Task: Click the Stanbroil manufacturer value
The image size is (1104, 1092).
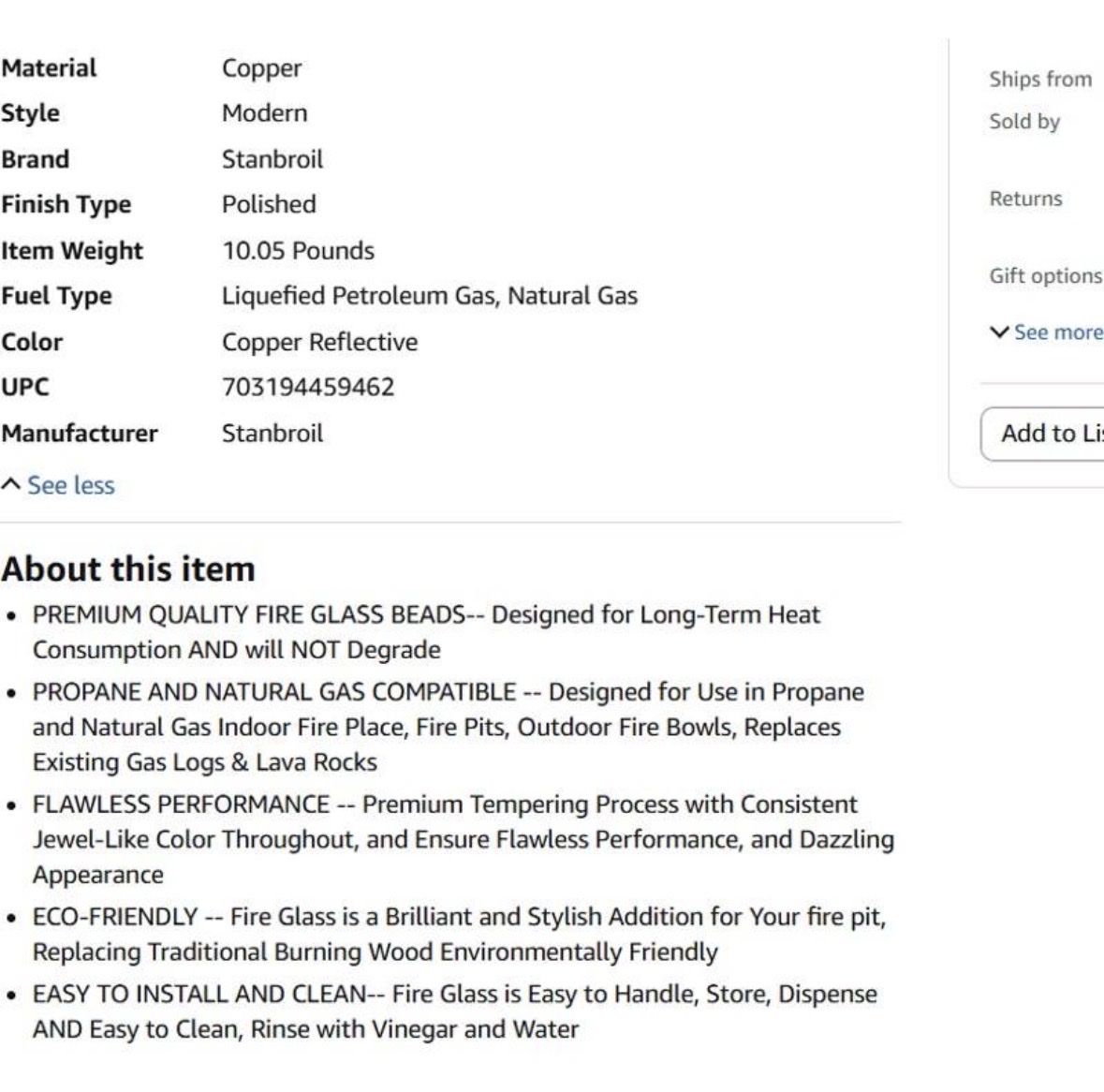Action: 272,433
